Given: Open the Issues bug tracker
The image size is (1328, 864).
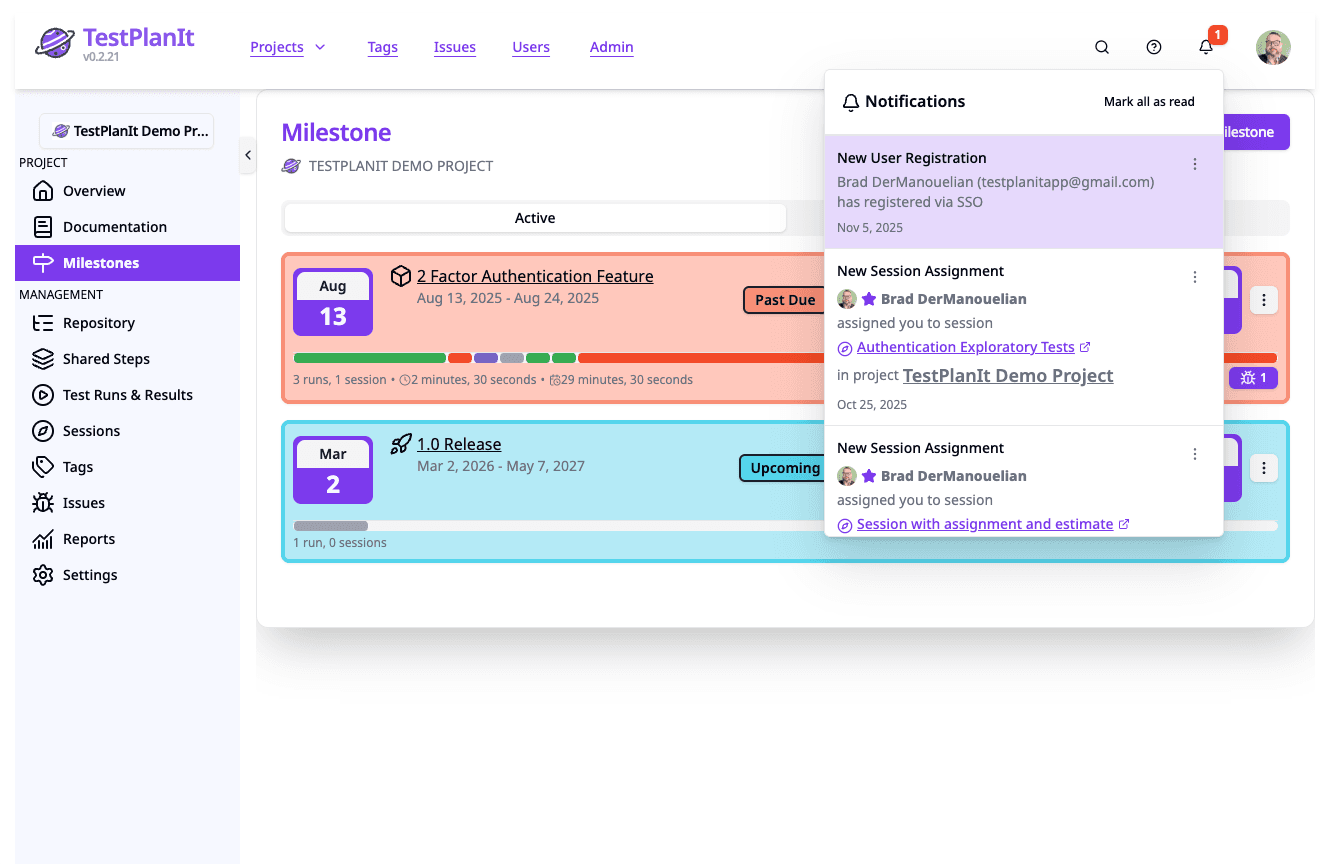Looking at the screenshot, I should [86, 502].
